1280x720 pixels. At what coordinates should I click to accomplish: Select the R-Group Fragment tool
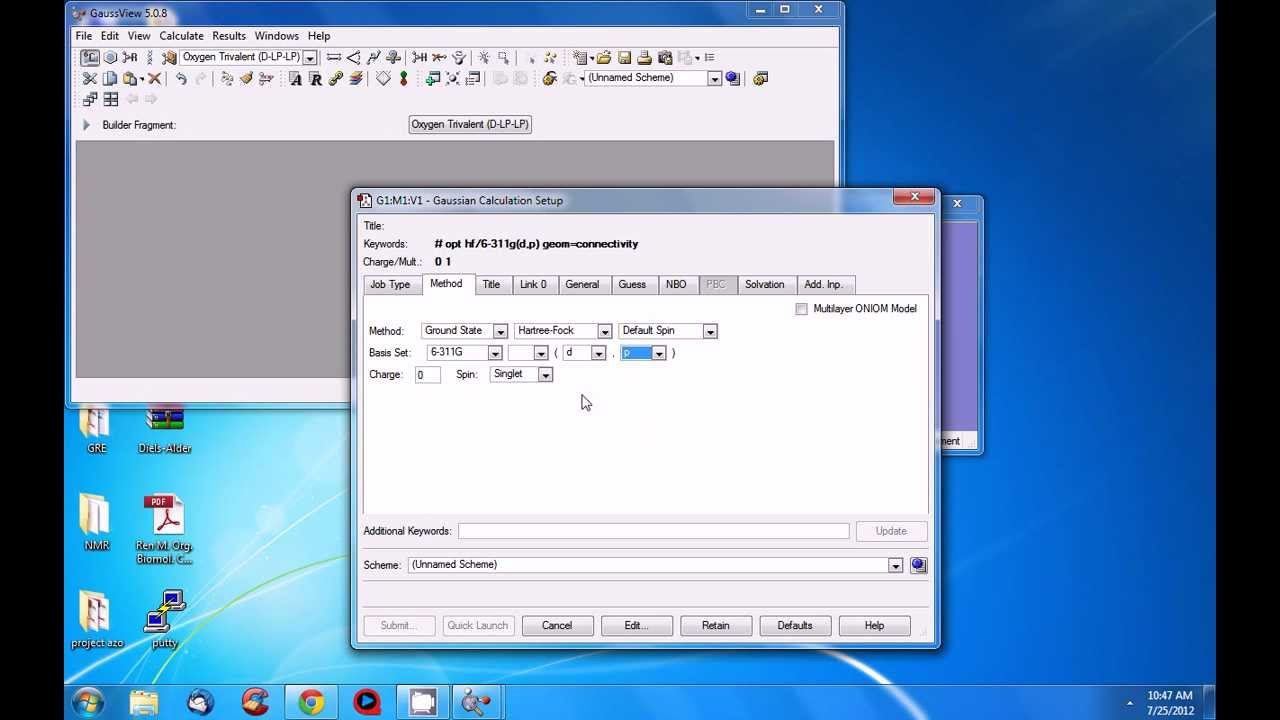[130, 57]
